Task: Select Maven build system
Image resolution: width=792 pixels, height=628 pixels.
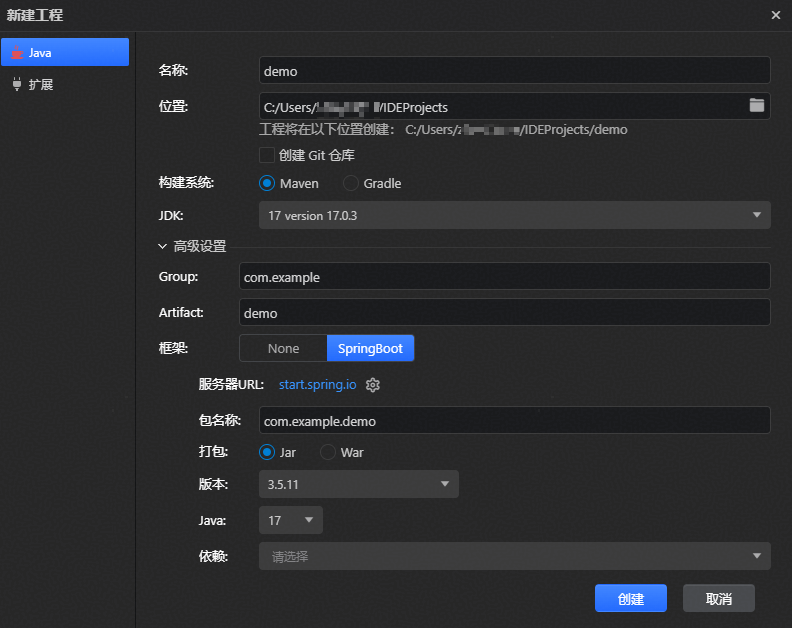Action: point(289,183)
